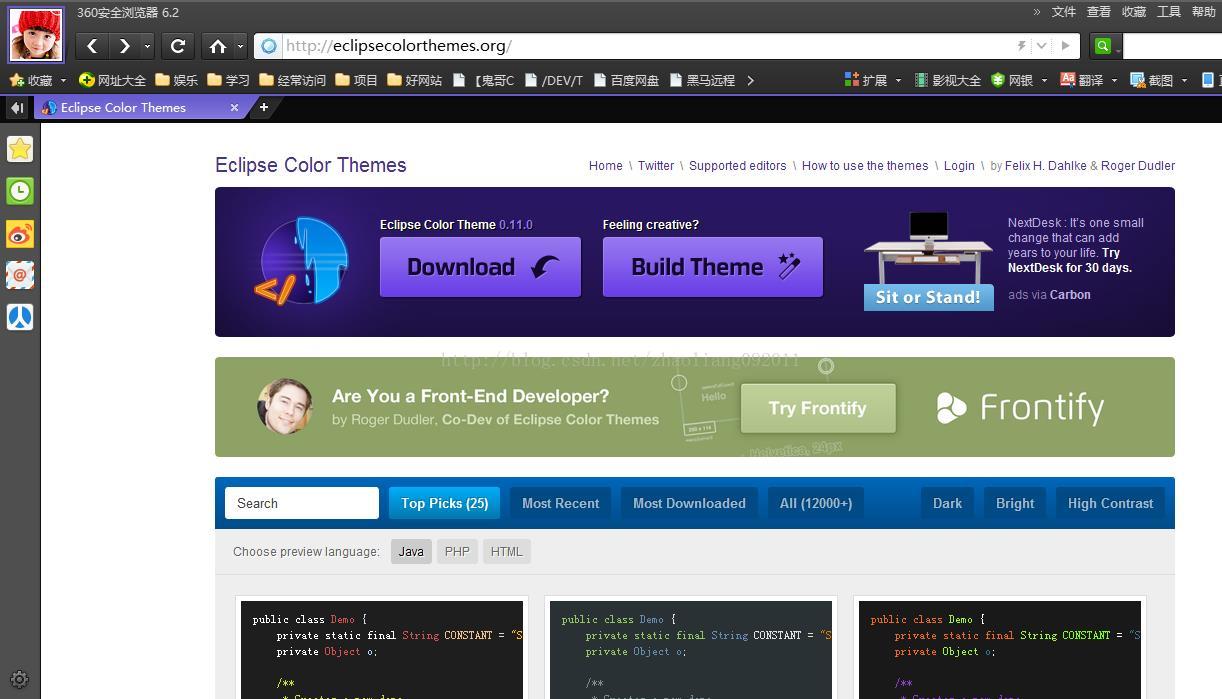Click the browser search input field

(x=1172, y=45)
